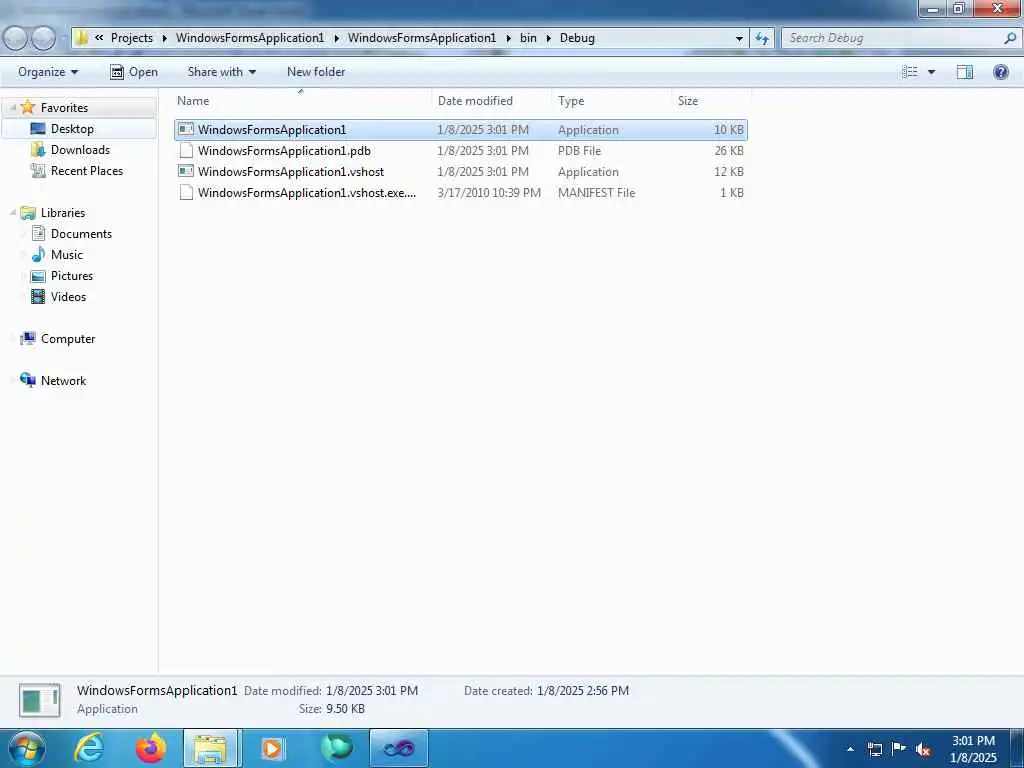1024x768 pixels.
Task: Create a New folder
Action: click(x=316, y=72)
